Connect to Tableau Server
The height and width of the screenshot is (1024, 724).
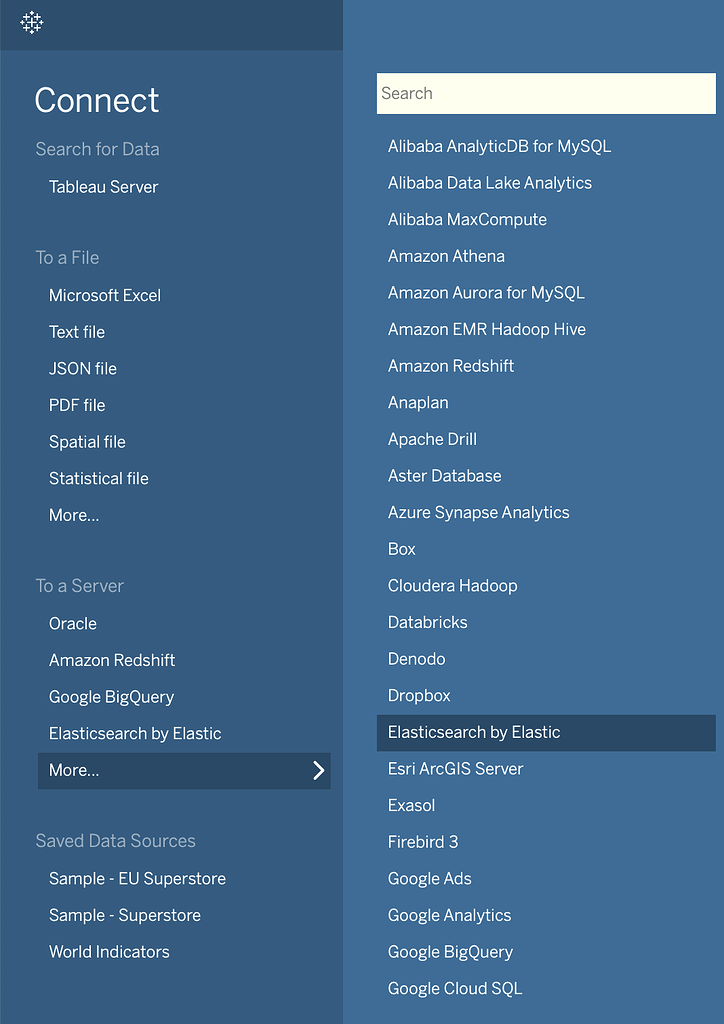pos(103,187)
